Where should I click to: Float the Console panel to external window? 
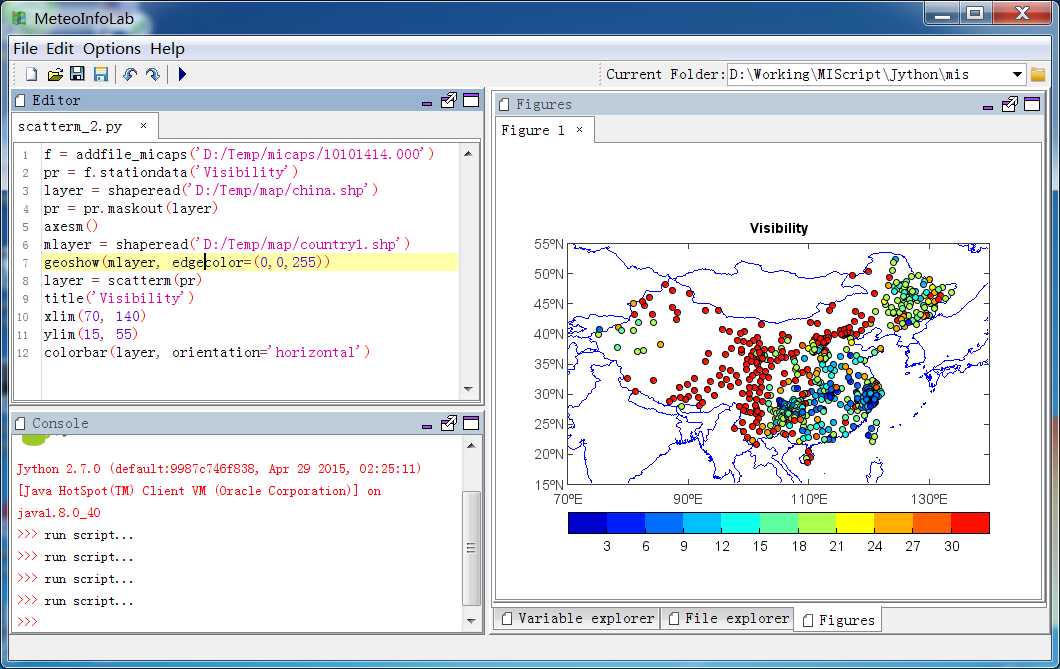[449, 424]
